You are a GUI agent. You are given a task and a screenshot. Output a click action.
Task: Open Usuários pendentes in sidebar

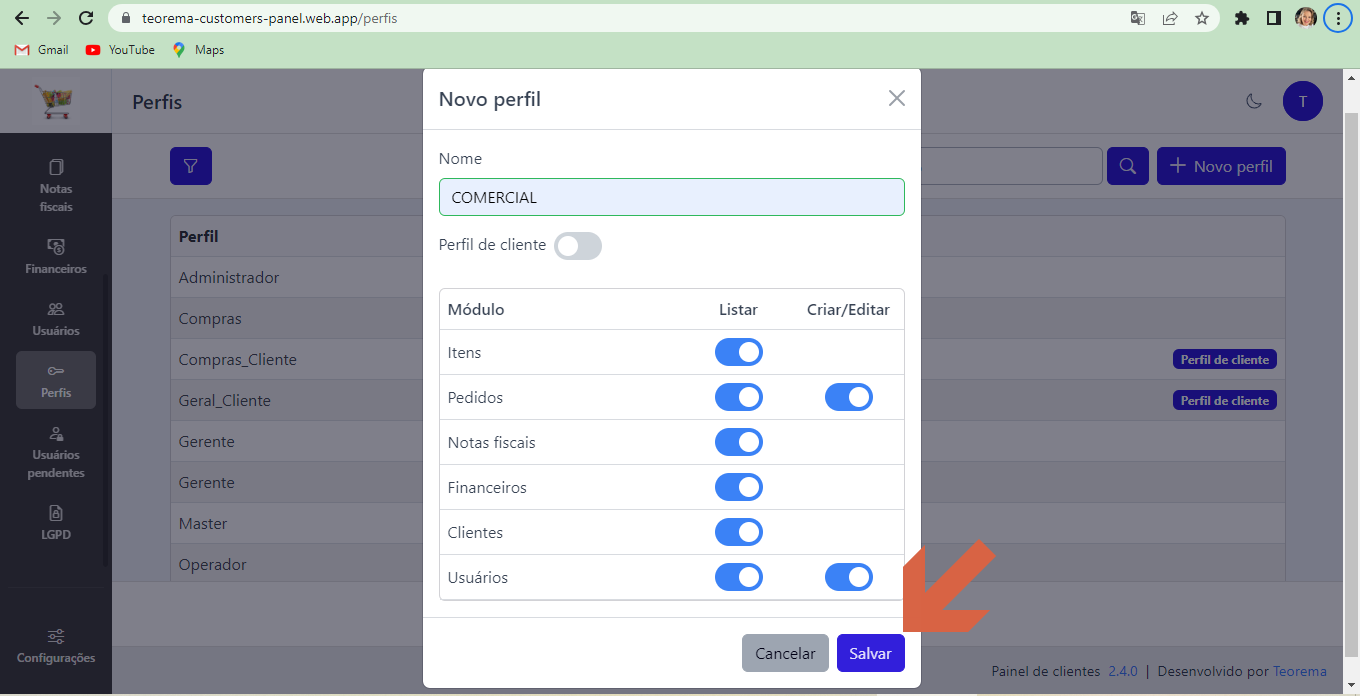click(x=56, y=451)
